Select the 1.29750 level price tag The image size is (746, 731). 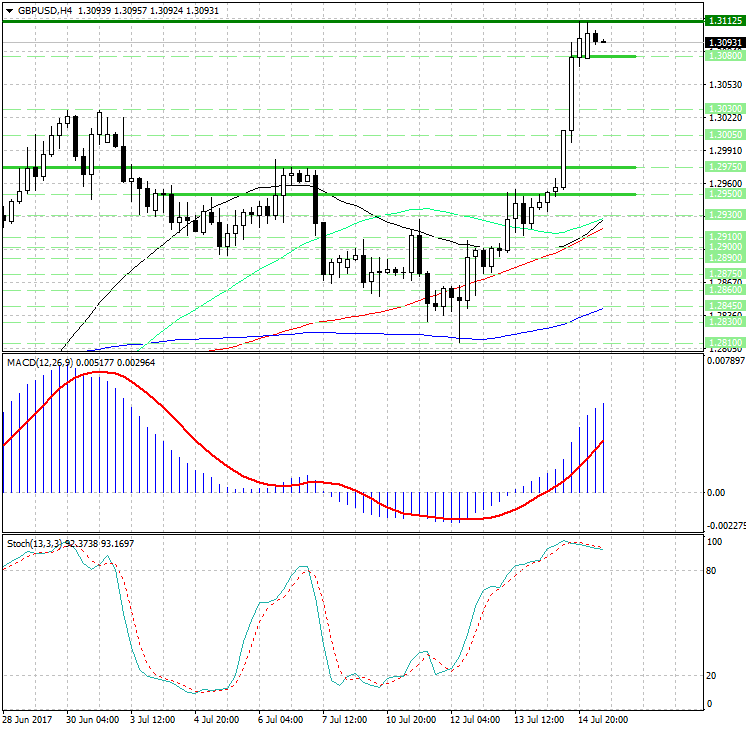point(723,167)
